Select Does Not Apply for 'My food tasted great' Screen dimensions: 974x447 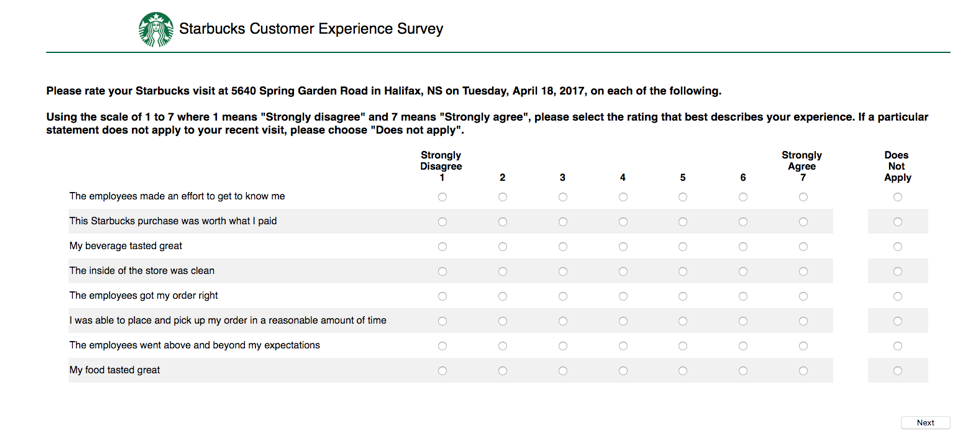(x=898, y=371)
